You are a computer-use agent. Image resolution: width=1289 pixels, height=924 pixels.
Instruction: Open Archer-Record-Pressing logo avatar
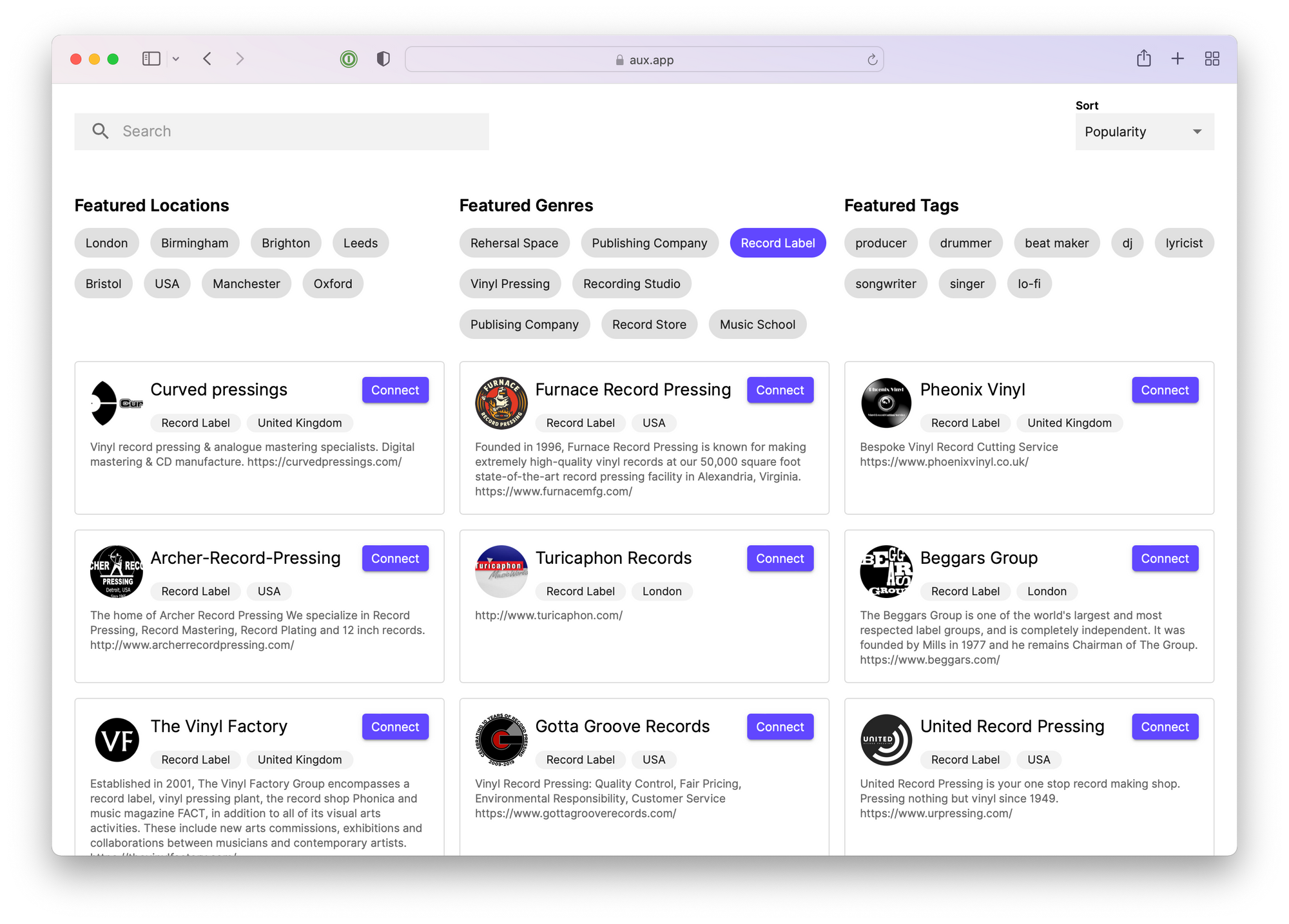(117, 572)
